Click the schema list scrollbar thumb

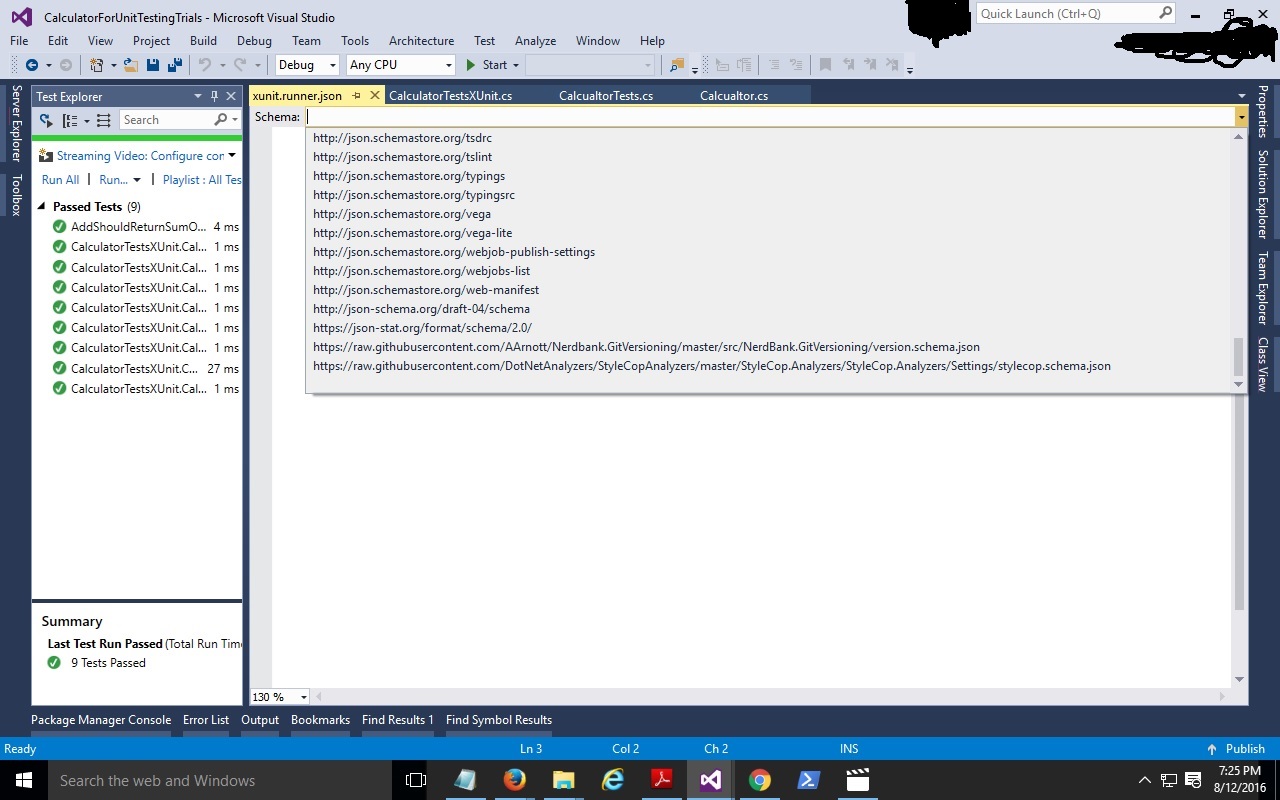(1238, 356)
